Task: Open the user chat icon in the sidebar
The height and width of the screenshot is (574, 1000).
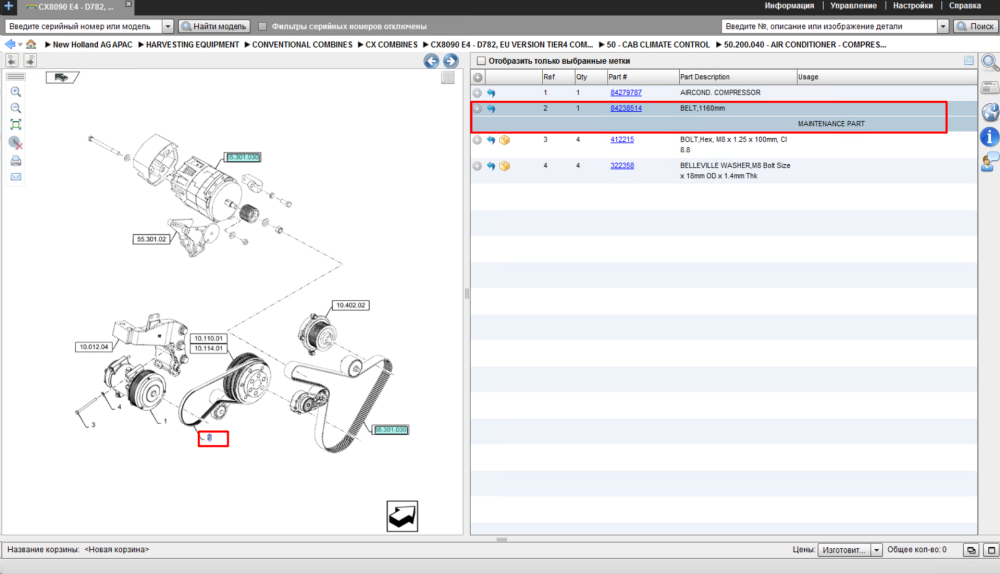Action: pyautogui.click(x=990, y=162)
